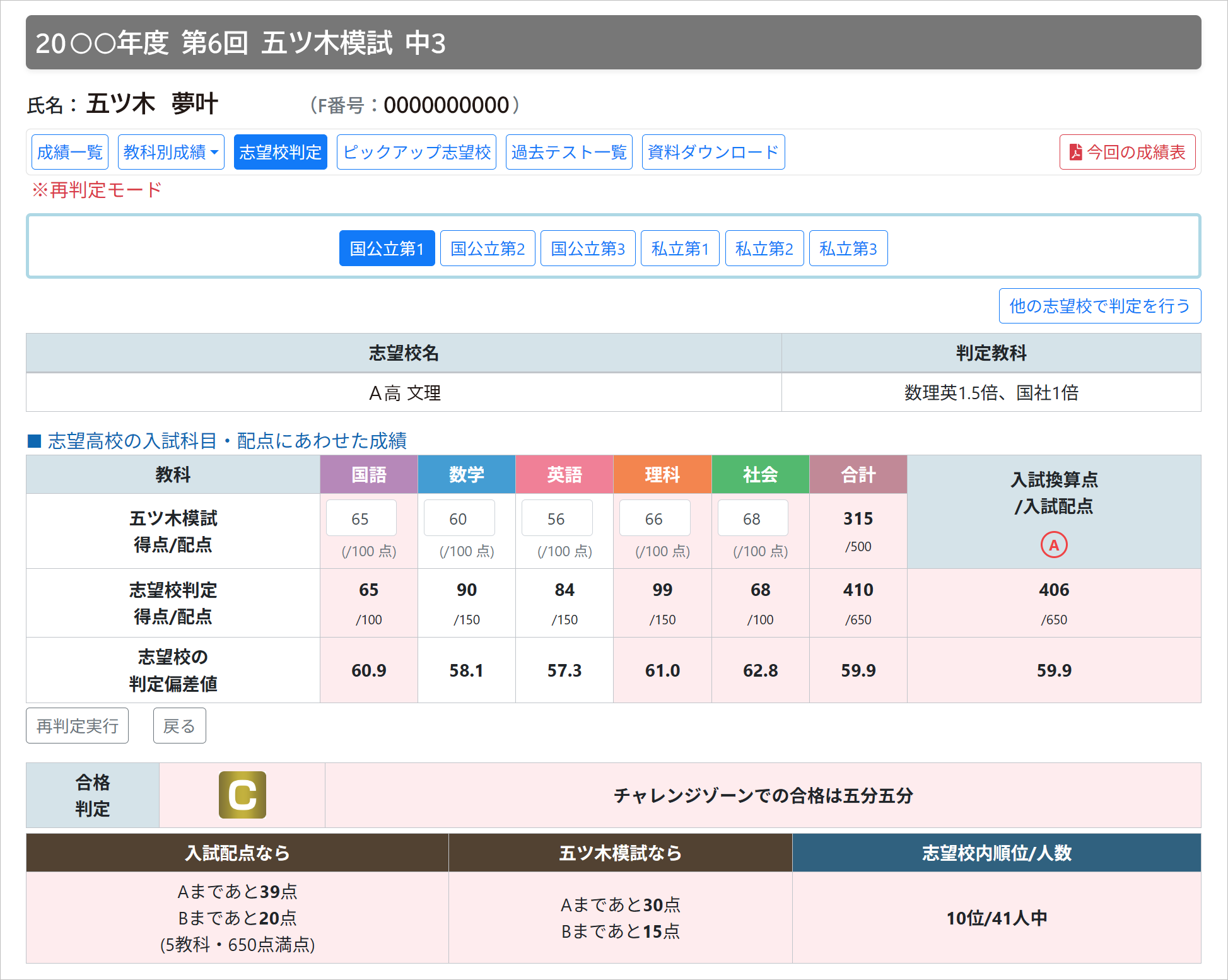Image resolution: width=1228 pixels, height=980 pixels.
Task: Switch to 国公立第2 school option
Action: pos(488,248)
